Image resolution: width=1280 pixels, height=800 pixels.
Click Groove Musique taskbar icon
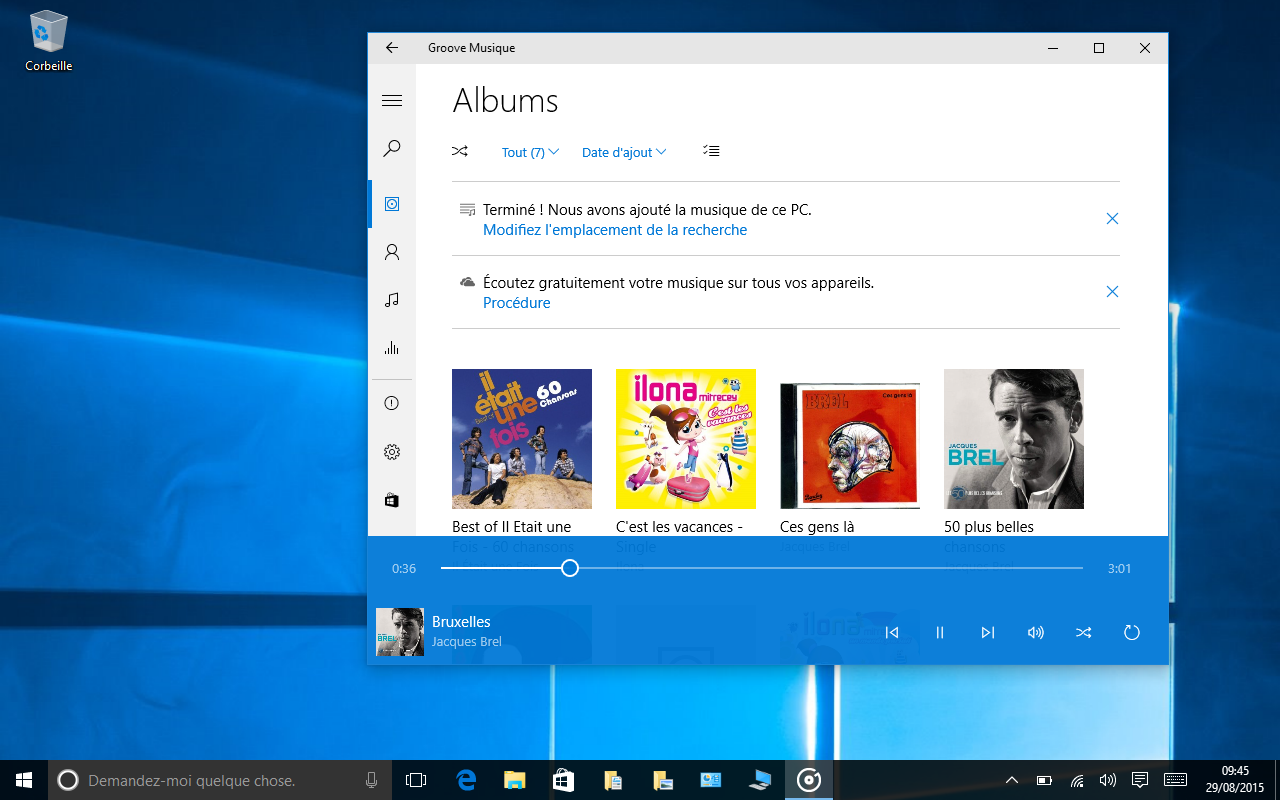coord(808,780)
